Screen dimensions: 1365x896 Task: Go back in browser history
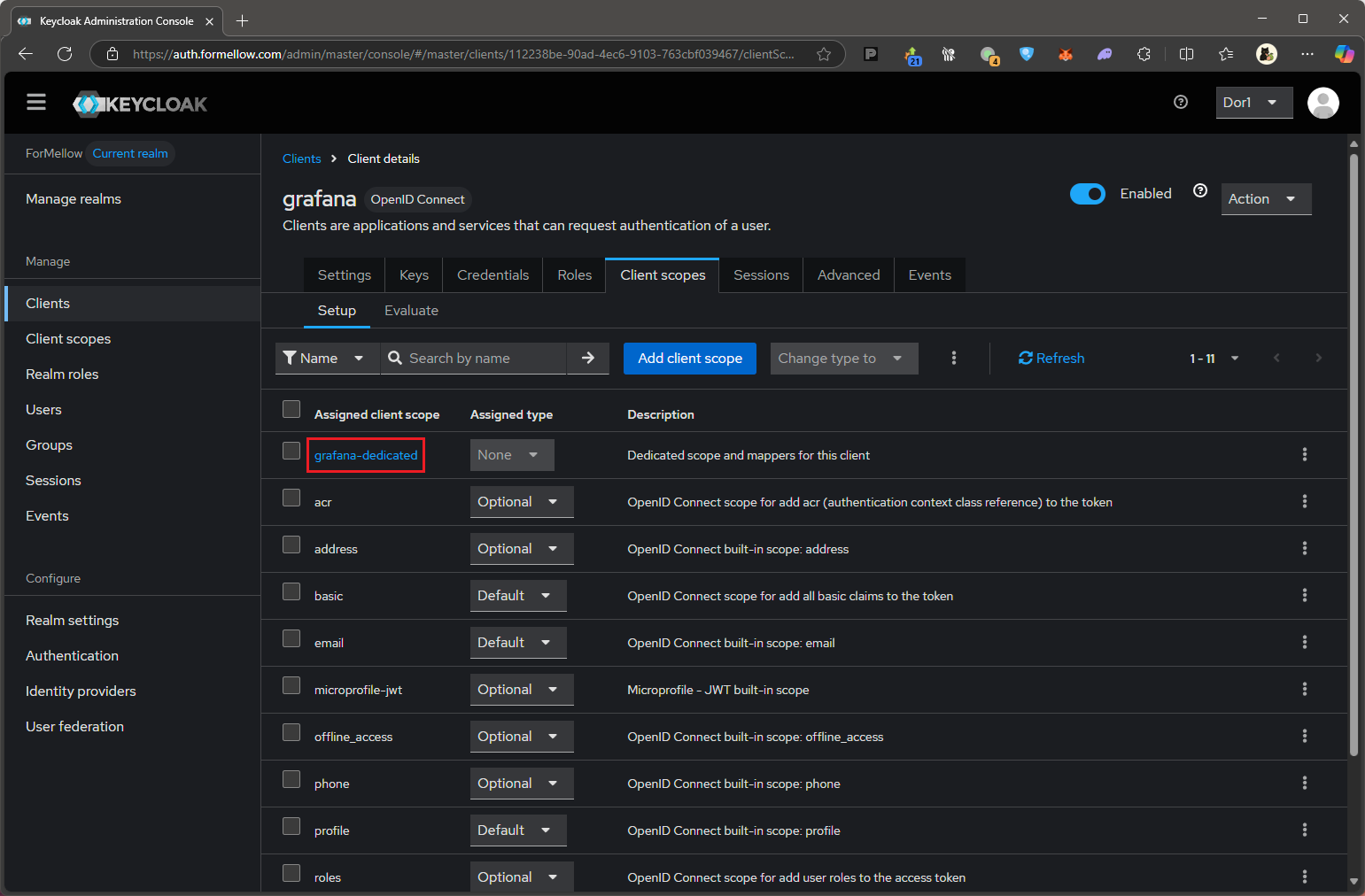point(26,54)
